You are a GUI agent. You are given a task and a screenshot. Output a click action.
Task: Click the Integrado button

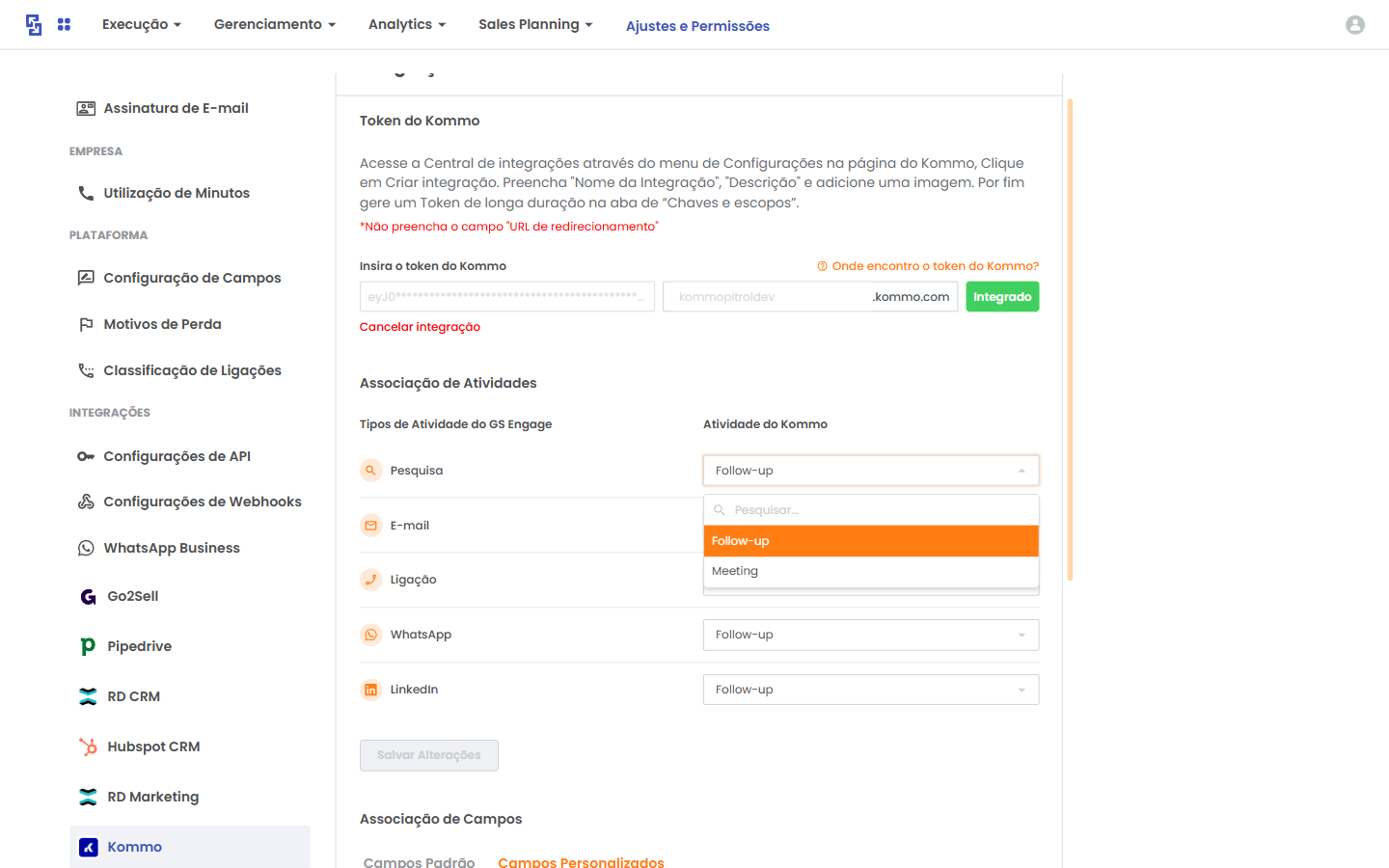click(x=1002, y=296)
